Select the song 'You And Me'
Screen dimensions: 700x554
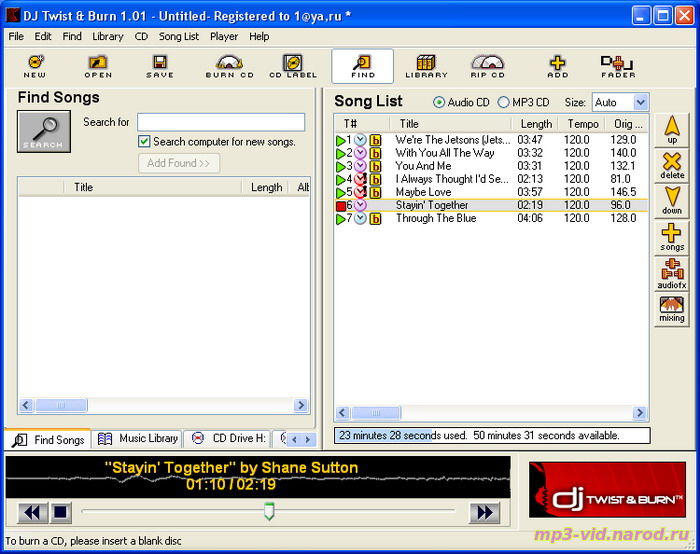click(423, 166)
